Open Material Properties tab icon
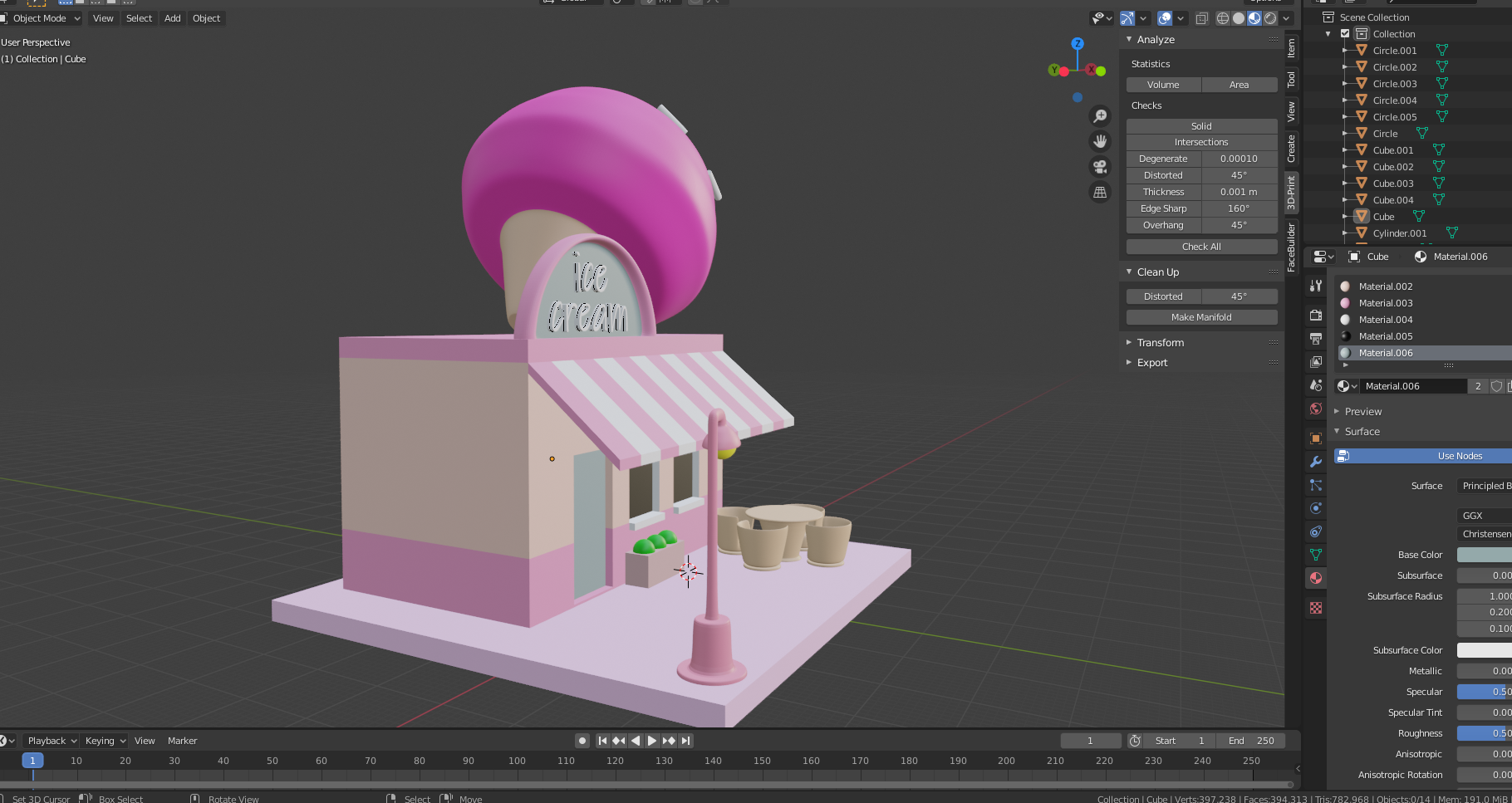The image size is (1512, 803). click(1316, 578)
